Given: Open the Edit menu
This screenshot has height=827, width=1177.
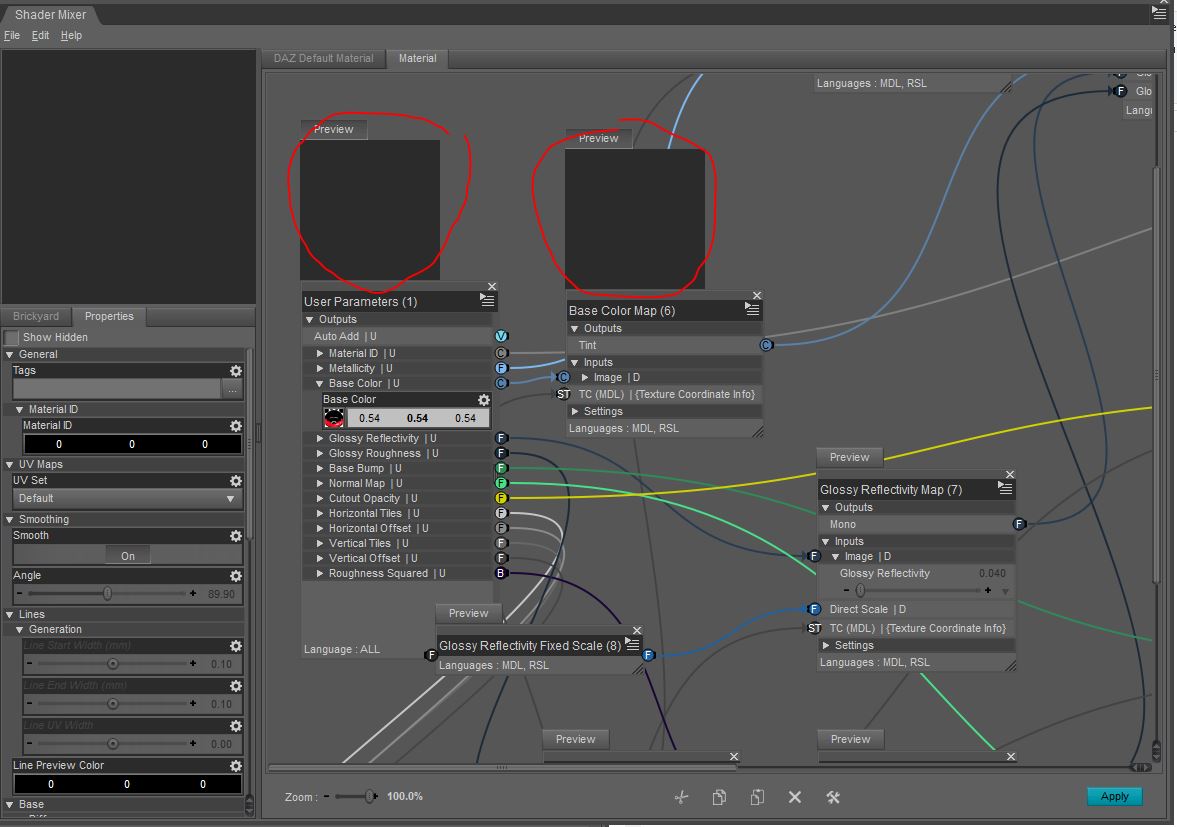Looking at the screenshot, I should click(41, 35).
